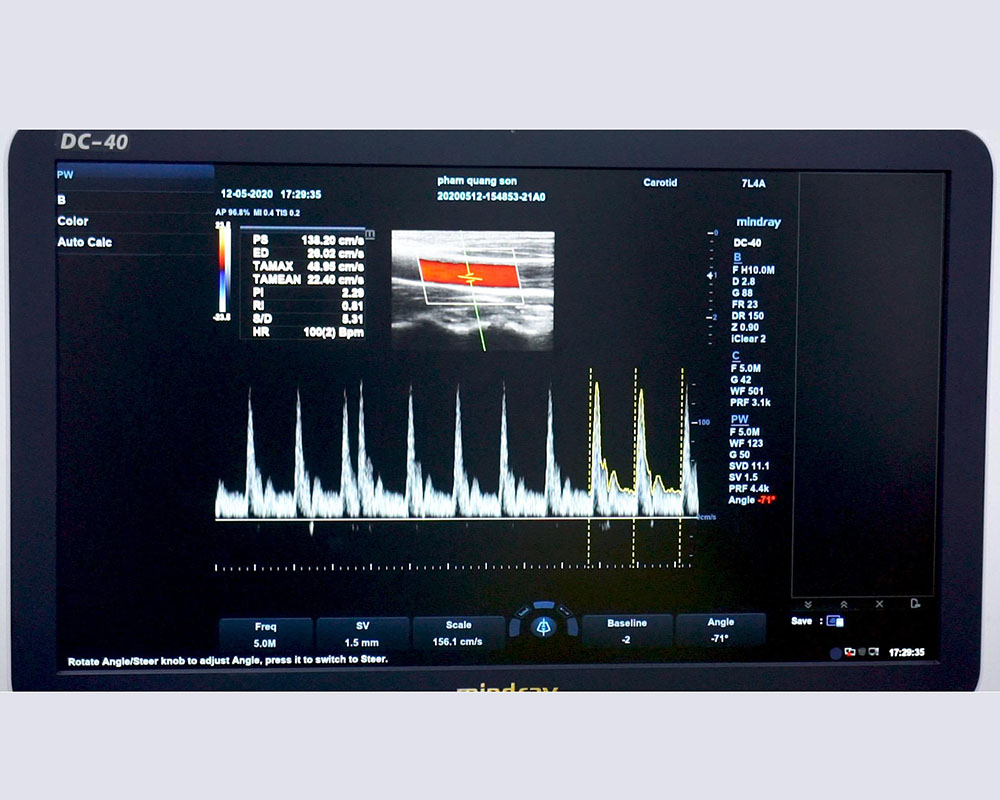
Task: Open the Auto Calc menu
Action: pyautogui.click(x=134, y=242)
